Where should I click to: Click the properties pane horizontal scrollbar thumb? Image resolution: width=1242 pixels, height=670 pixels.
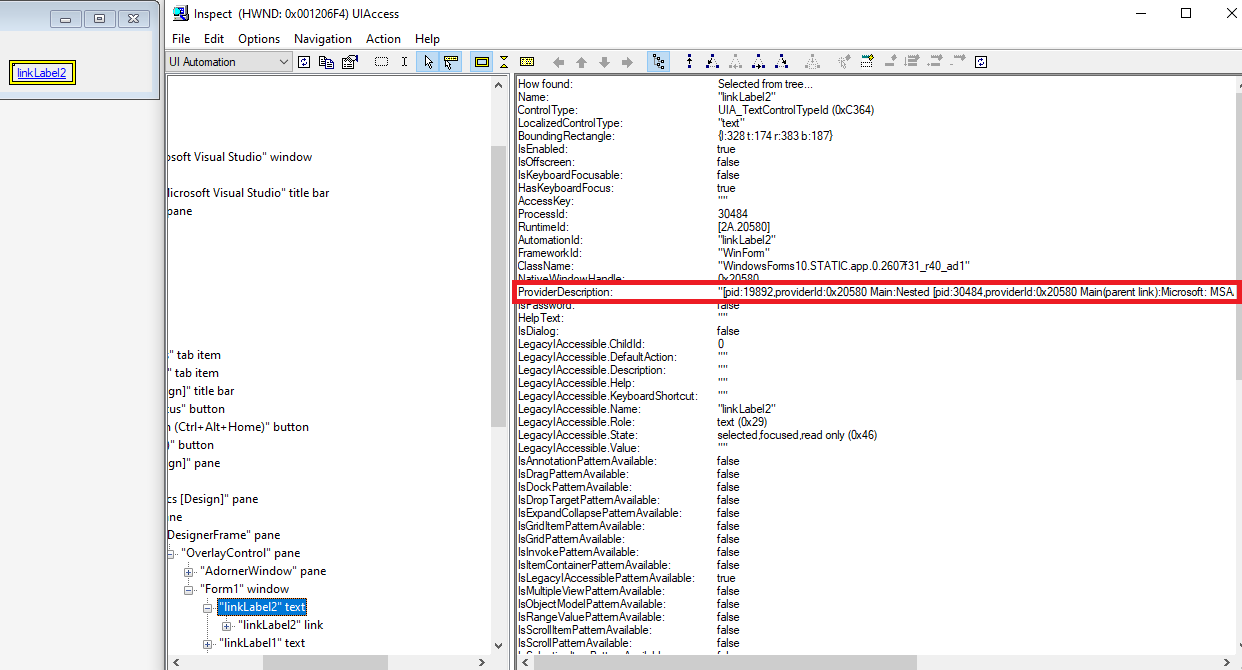(724, 662)
